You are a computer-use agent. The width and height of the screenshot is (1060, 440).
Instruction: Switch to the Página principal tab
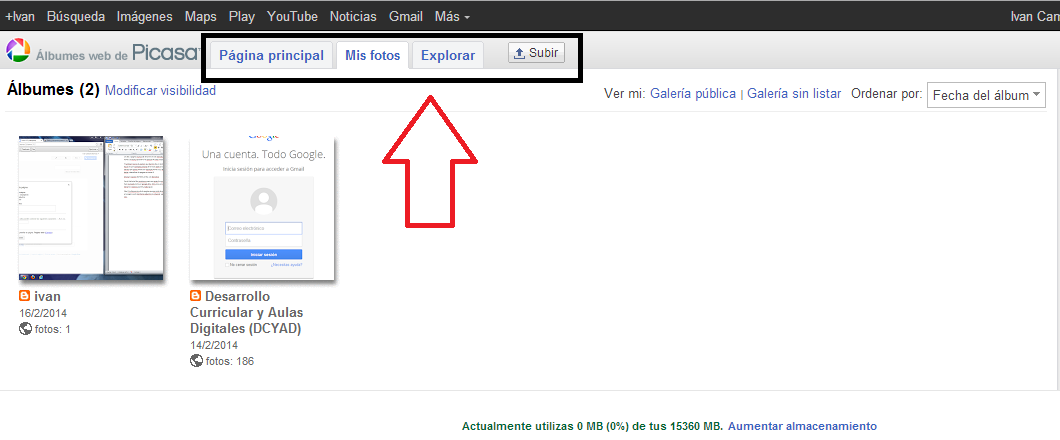click(272, 55)
